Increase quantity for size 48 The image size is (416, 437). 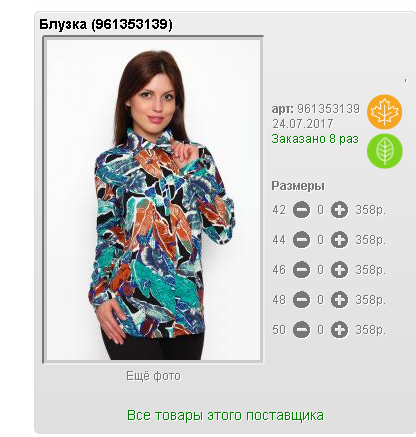click(339, 300)
